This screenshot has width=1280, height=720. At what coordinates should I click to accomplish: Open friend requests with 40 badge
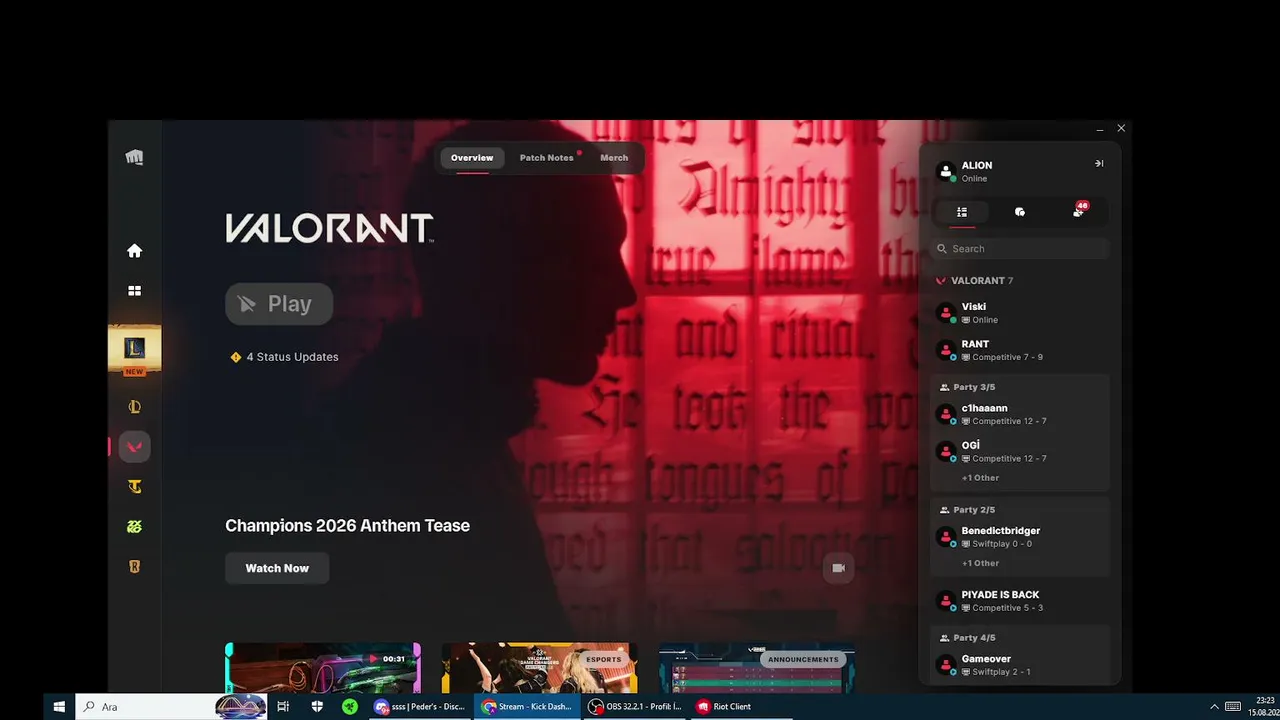click(1078, 211)
